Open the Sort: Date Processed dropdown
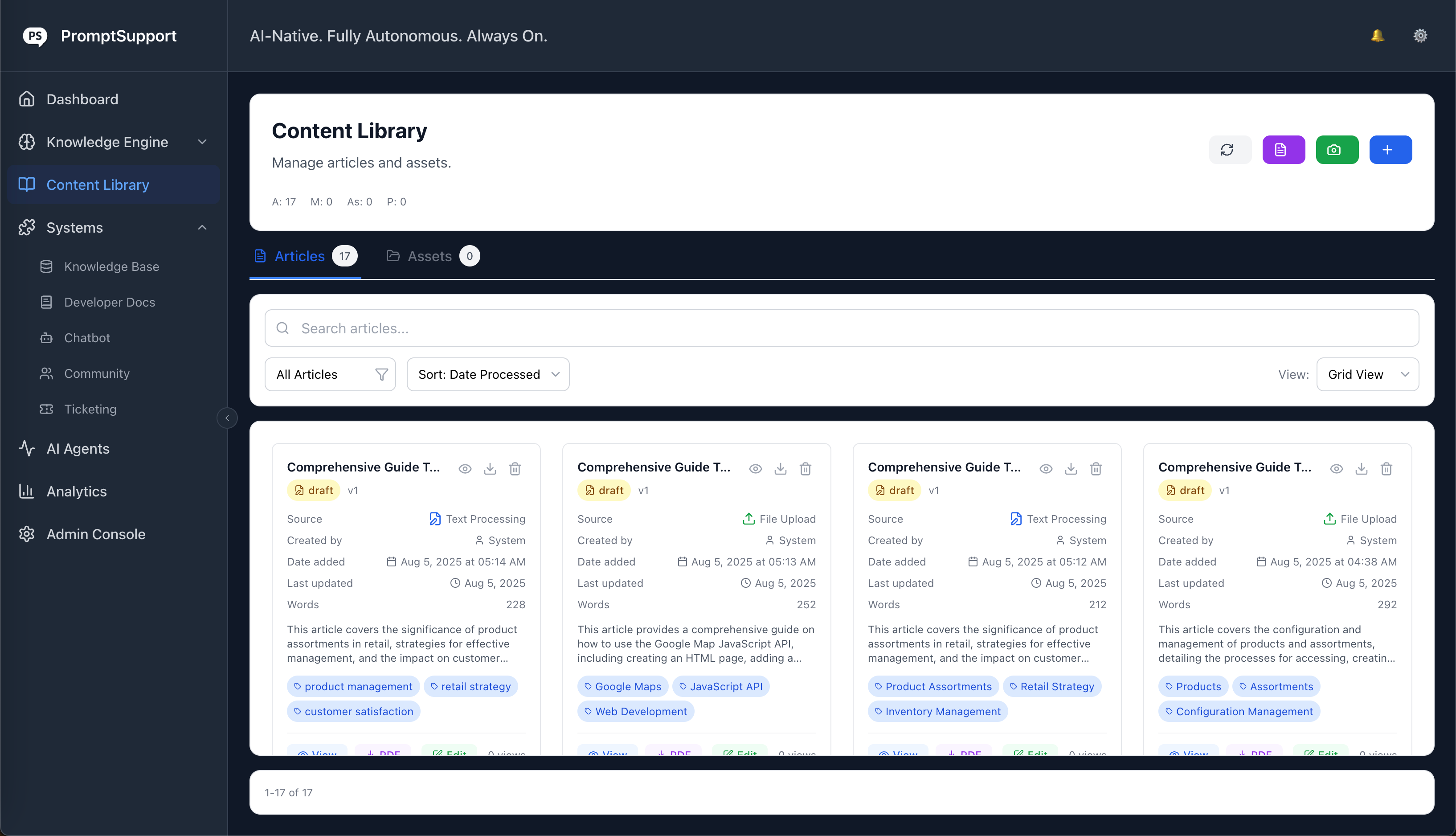Screen dimensions: 1456x836 pyautogui.click(x=487, y=374)
